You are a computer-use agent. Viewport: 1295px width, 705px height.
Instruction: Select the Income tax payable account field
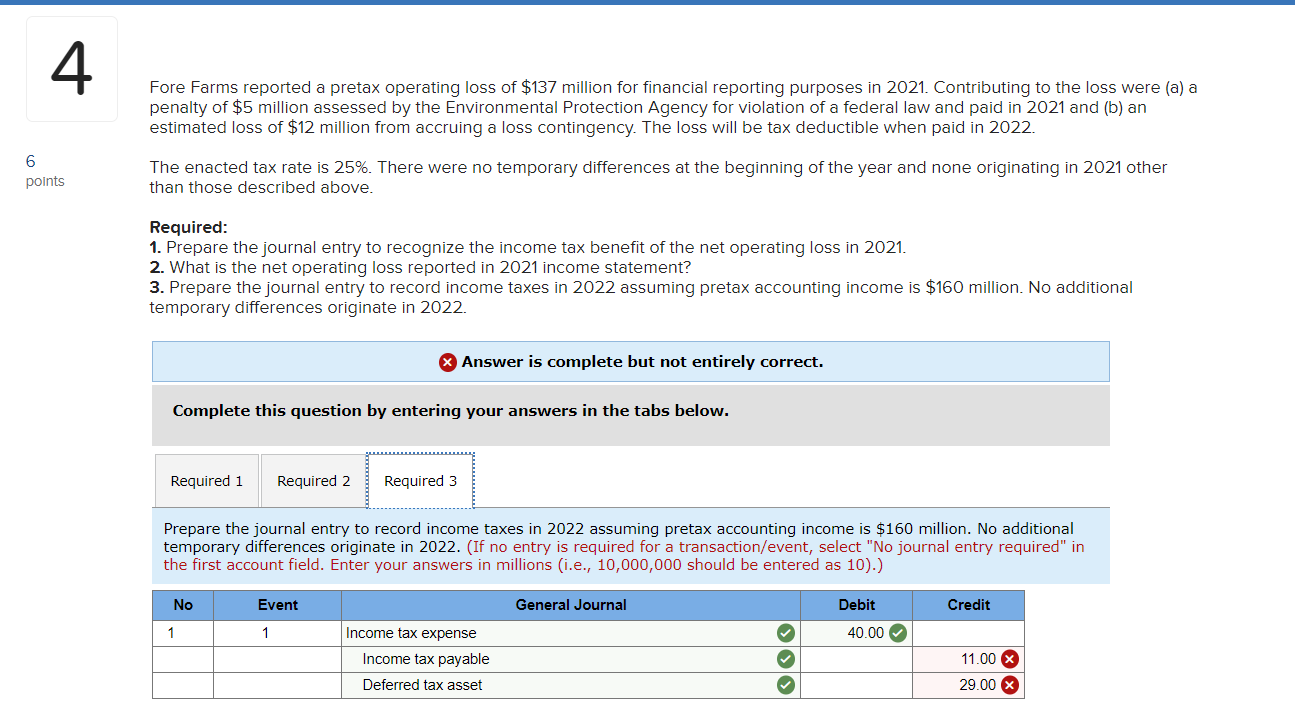pos(570,659)
